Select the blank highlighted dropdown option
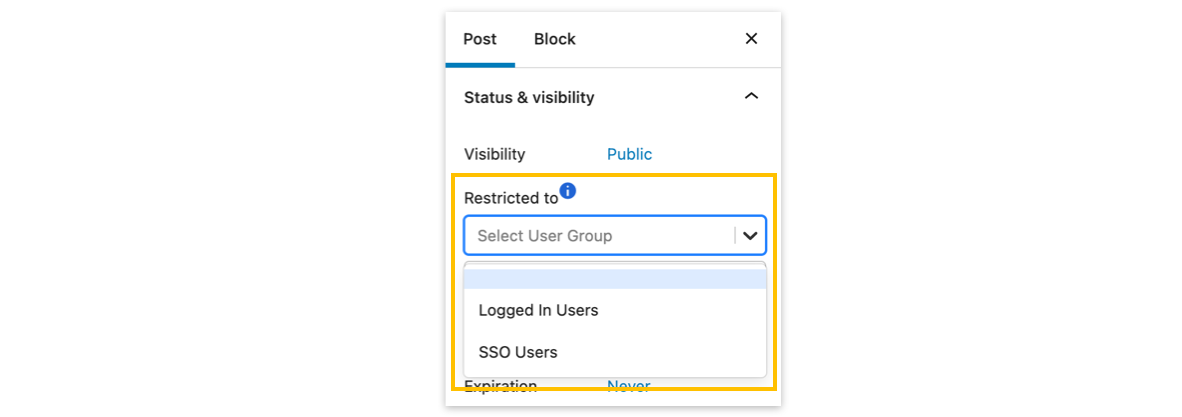The image size is (1182, 417). [614, 279]
